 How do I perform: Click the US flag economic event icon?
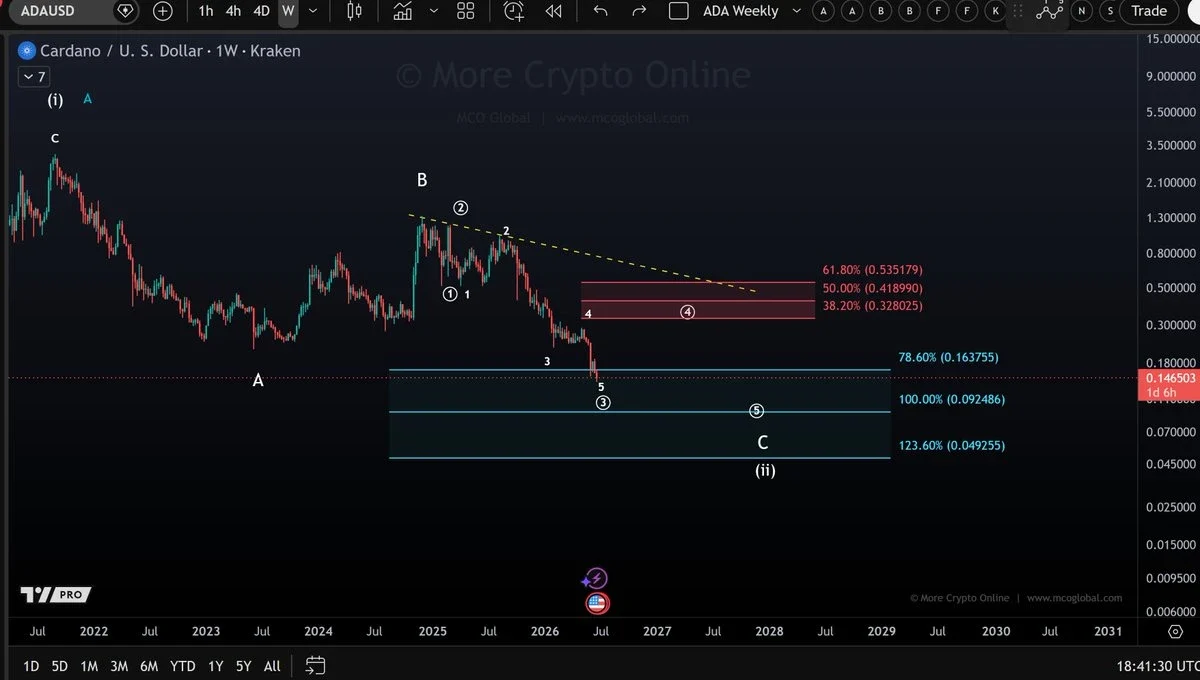(597, 603)
